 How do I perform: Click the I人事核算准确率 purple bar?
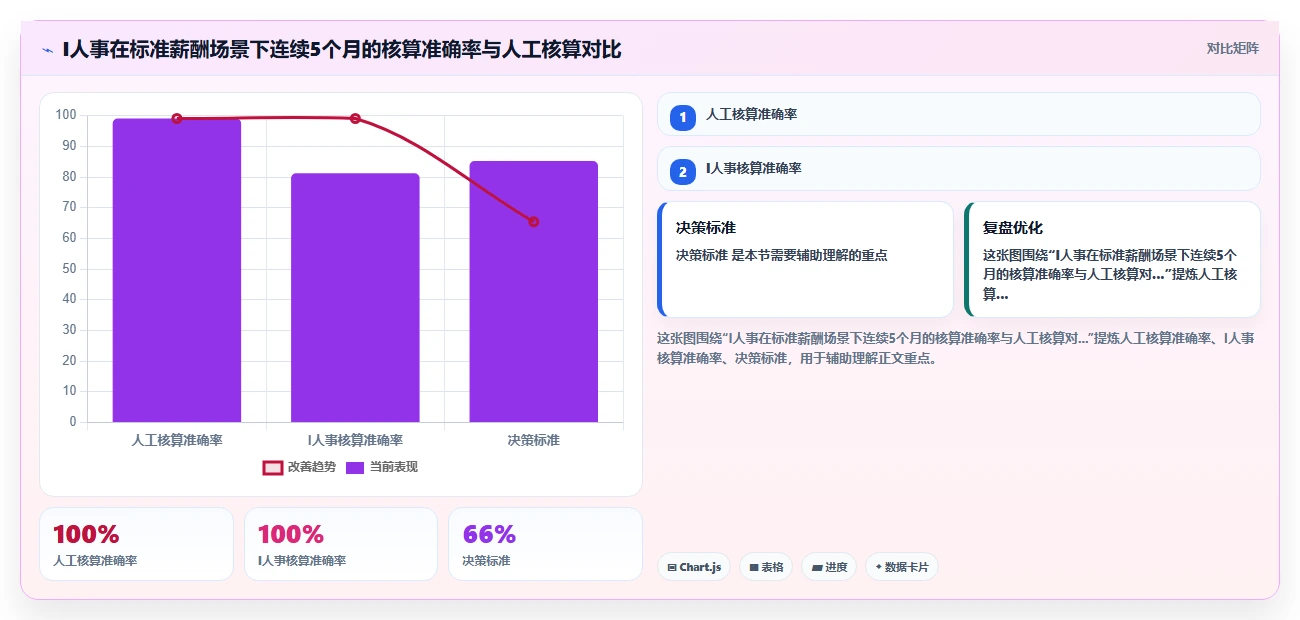(355, 298)
